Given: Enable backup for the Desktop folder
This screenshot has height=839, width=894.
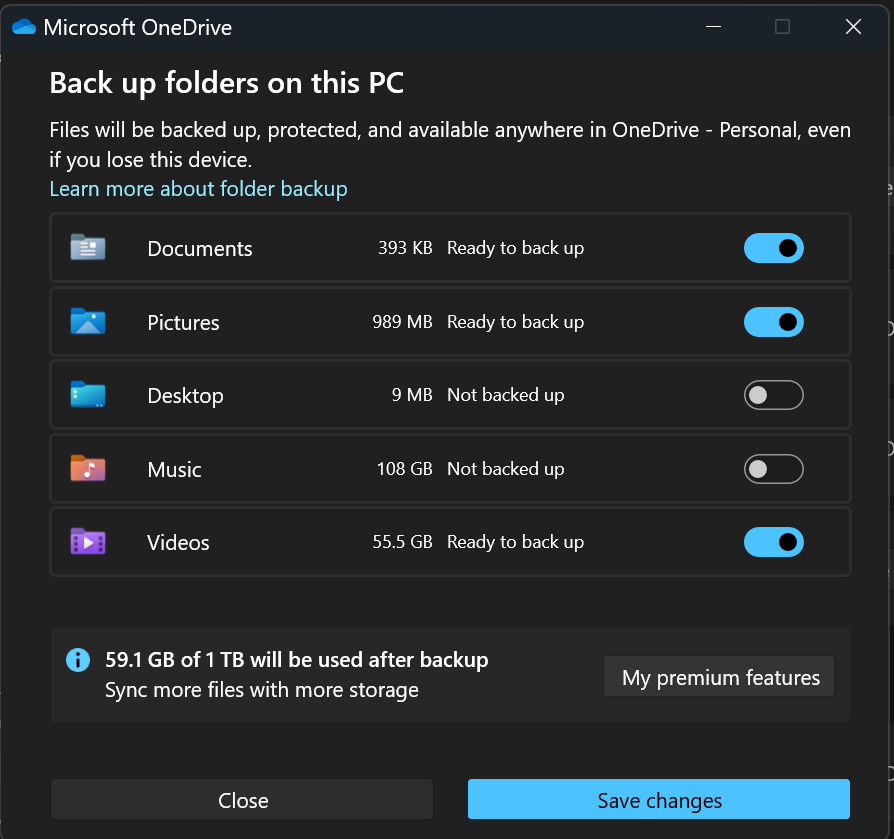Looking at the screenshot, I should tap(773, 394).
